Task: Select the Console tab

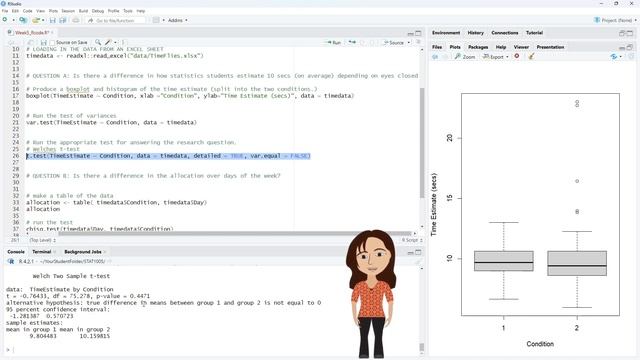Action: pyautogui.click(x=16, y=252)
